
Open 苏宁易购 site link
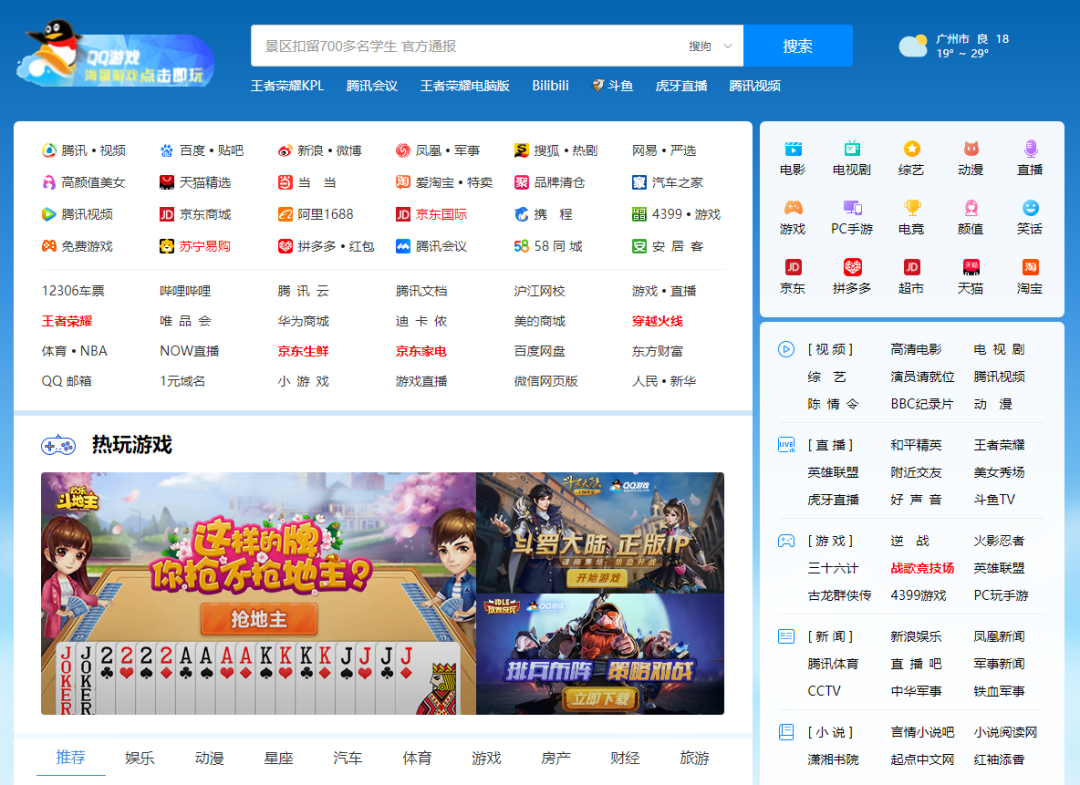click(195, 246)
